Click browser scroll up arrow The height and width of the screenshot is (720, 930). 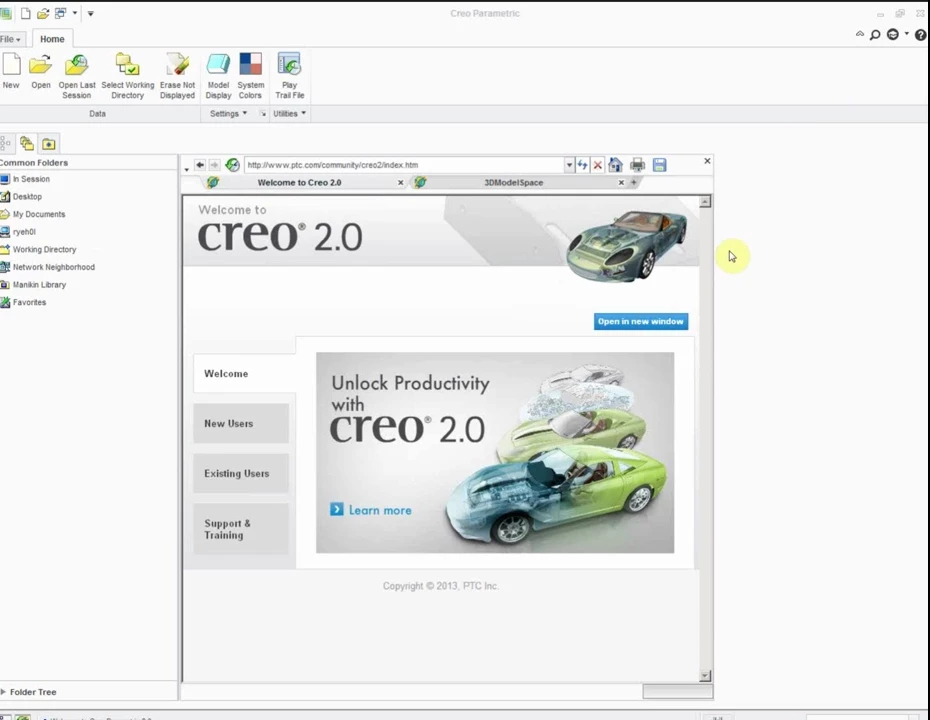pos(705,202)
